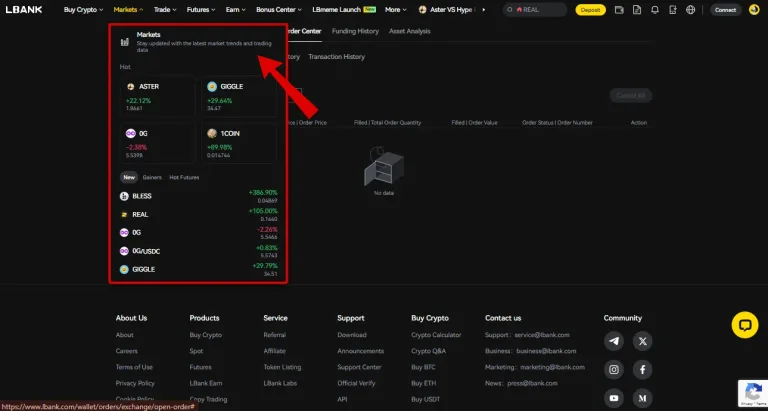Open the Affiliate footer link
This screenshot has width=768, height=411.
click(274, 351)
